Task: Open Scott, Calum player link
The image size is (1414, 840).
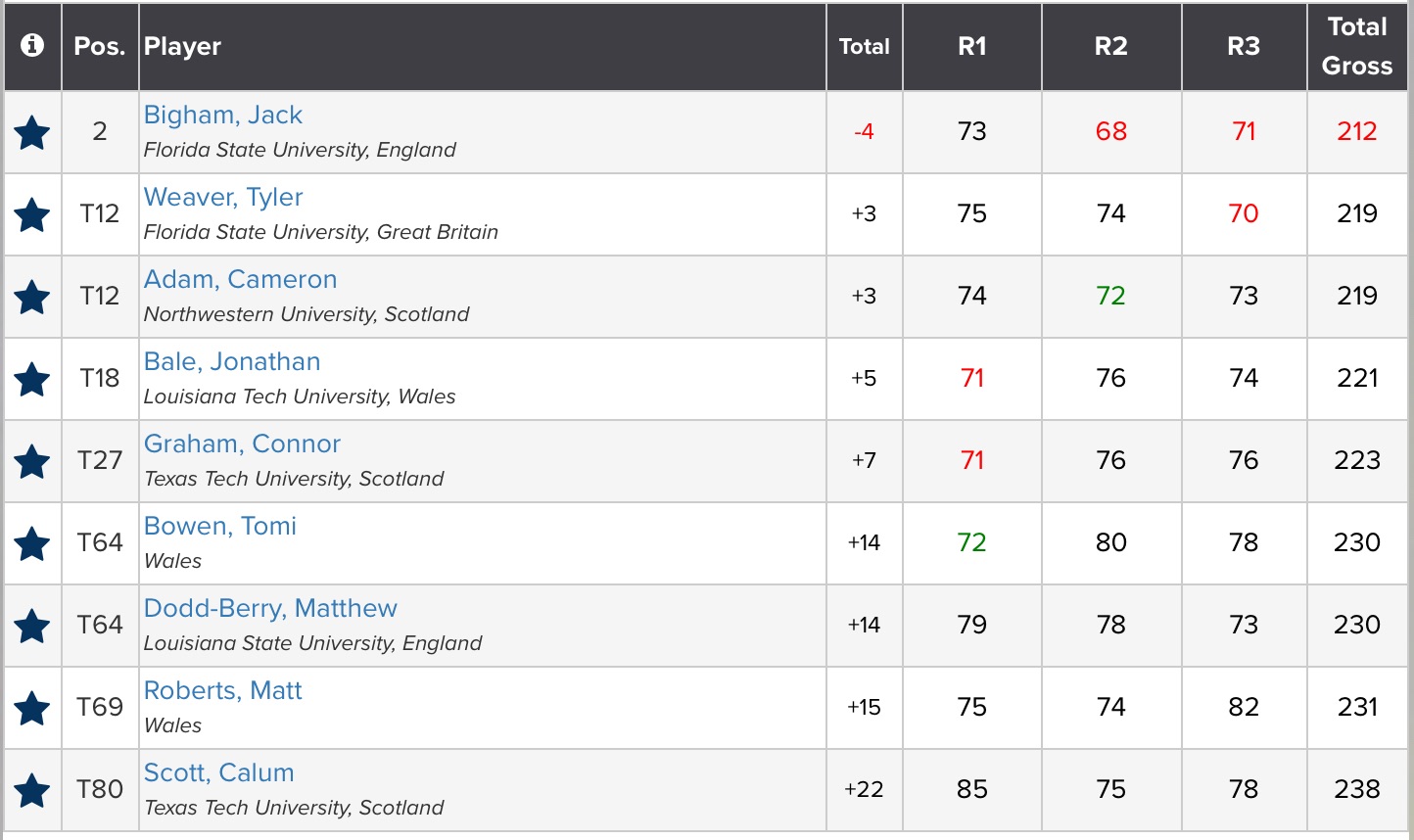Action: [x=218, y=773]
